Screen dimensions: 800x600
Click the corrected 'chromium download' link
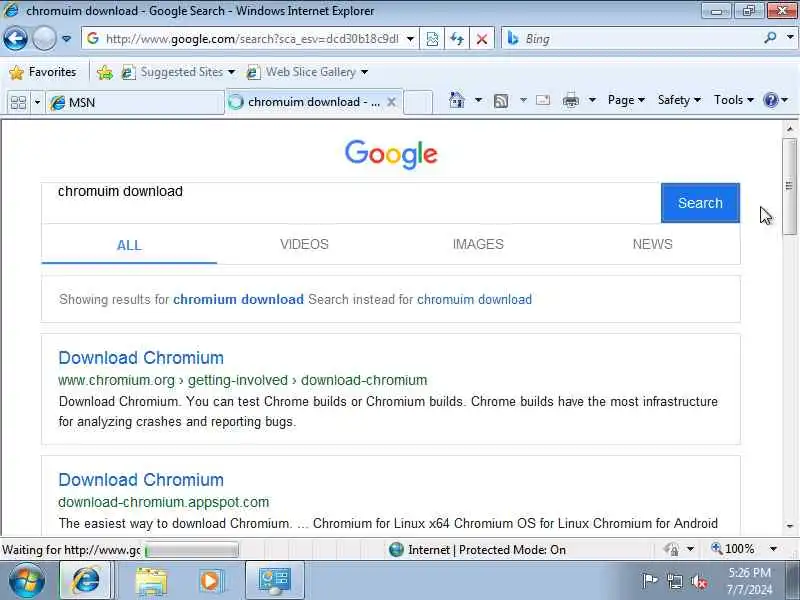pyautogui.click(x=238, y=299)
